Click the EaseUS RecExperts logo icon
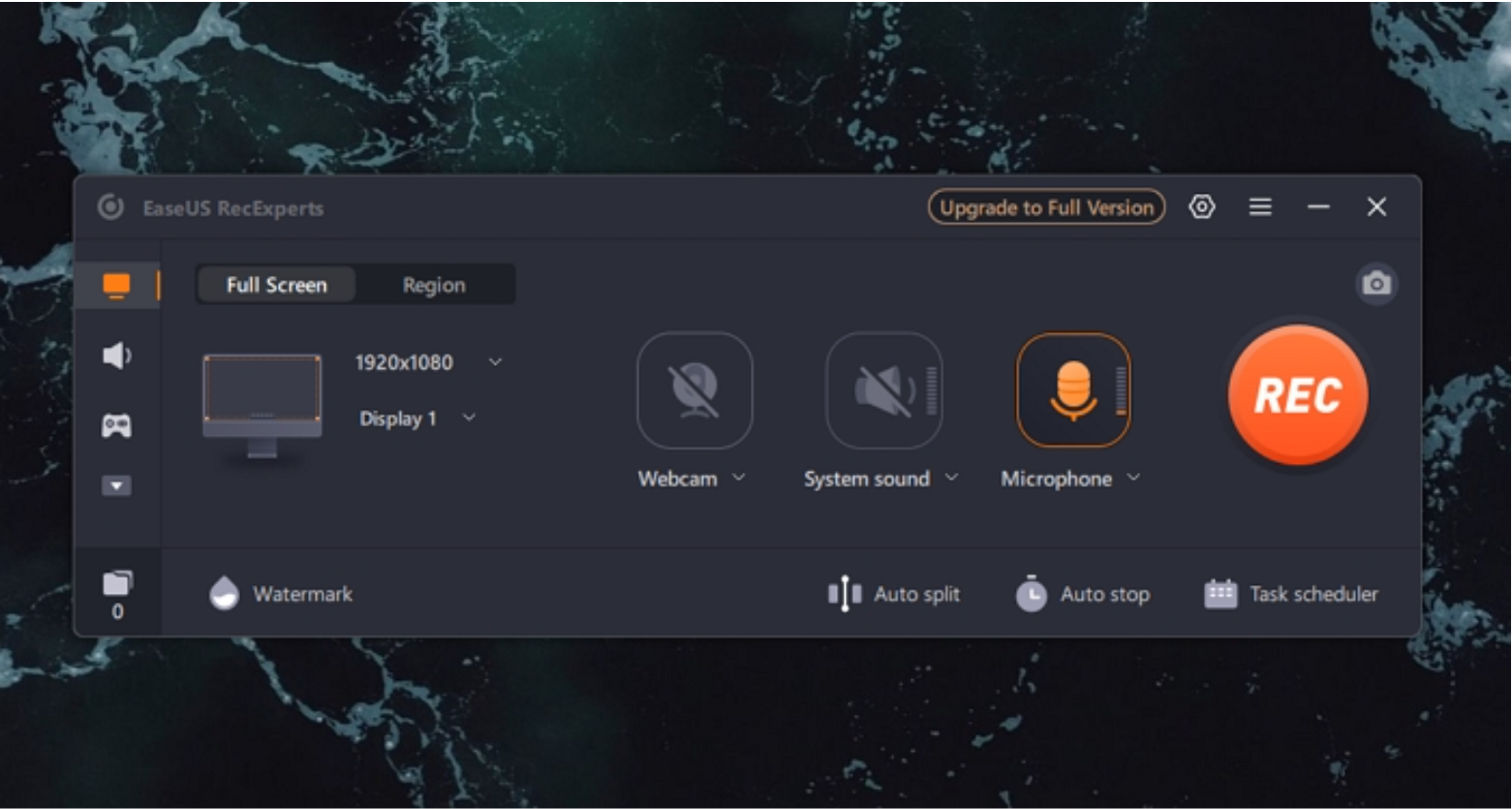The width and height of the screenshot is (1512, 809). [110, 207]
